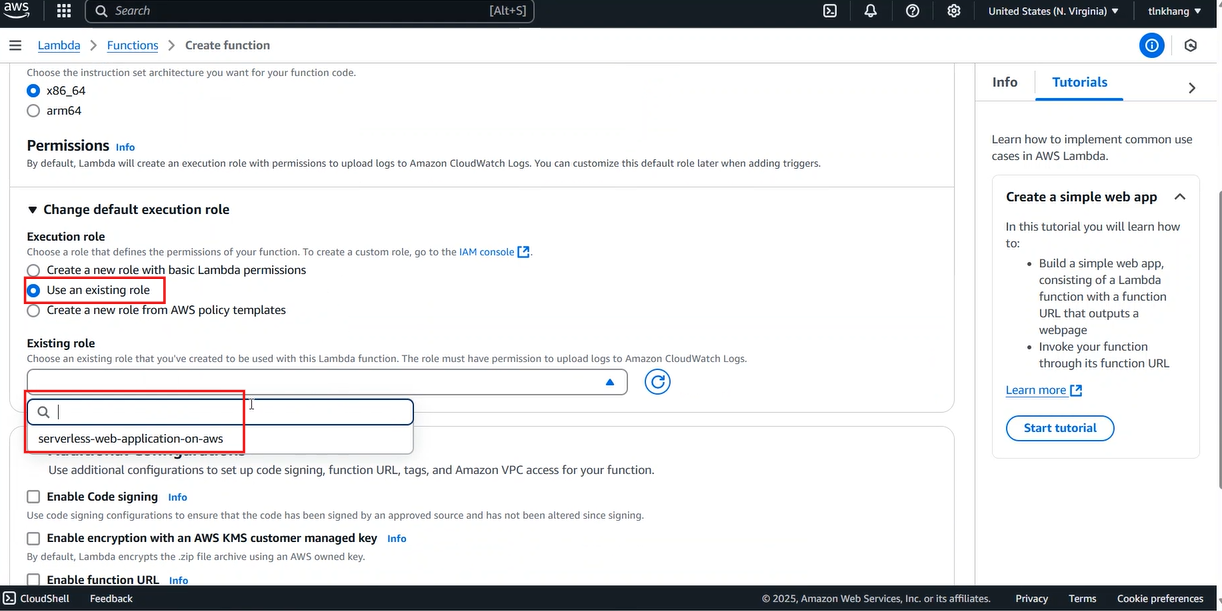Screen dimensions: 1222x611
Task: Open the settings gear in top bar
Action: 954,11
